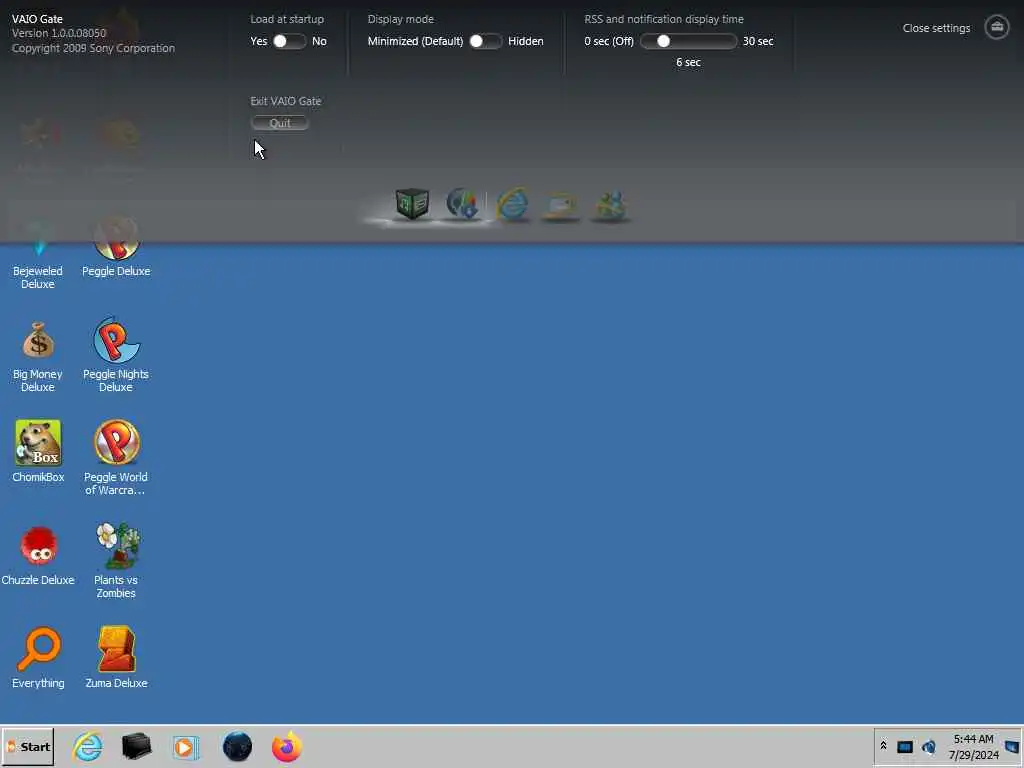The height and width of the screenshot is (768, 1024).
Task: Open the media player in the taskbar
Action: (186, 747)
